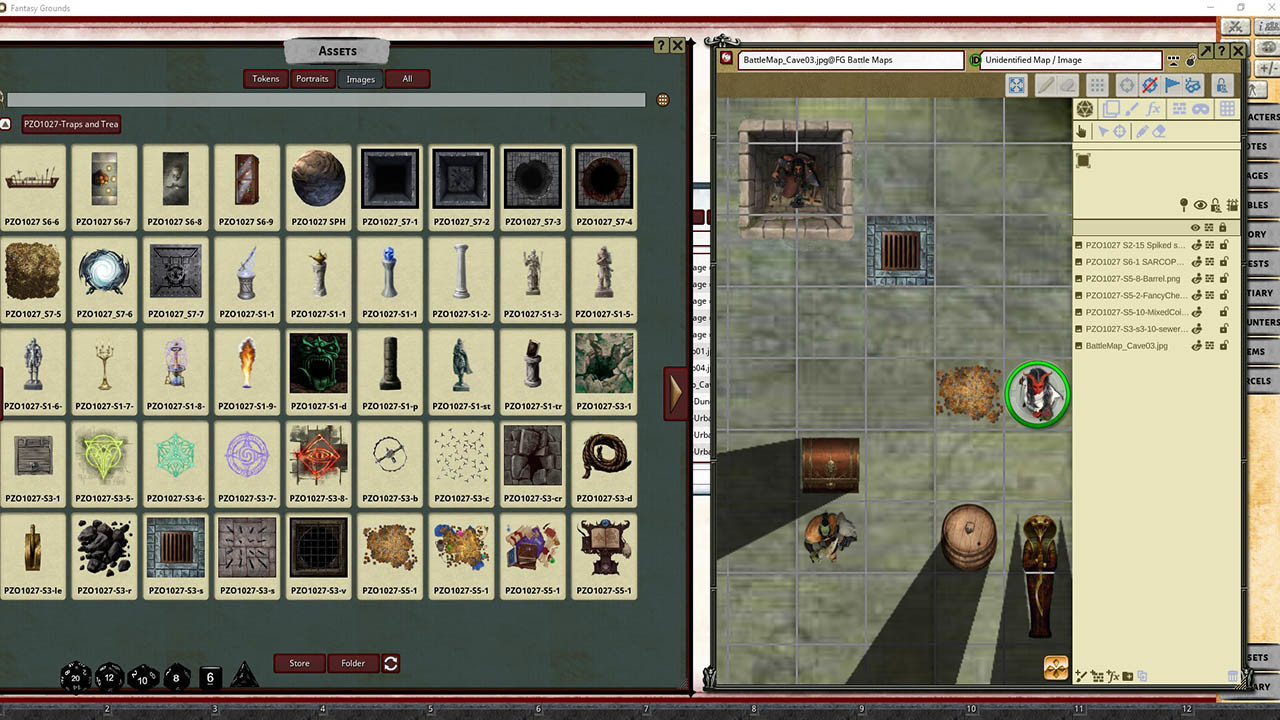Expand the yellow arrow tab beside Assets window
Image resolution: width=1280 pixels, height=720 pixels.
point(677,392)
